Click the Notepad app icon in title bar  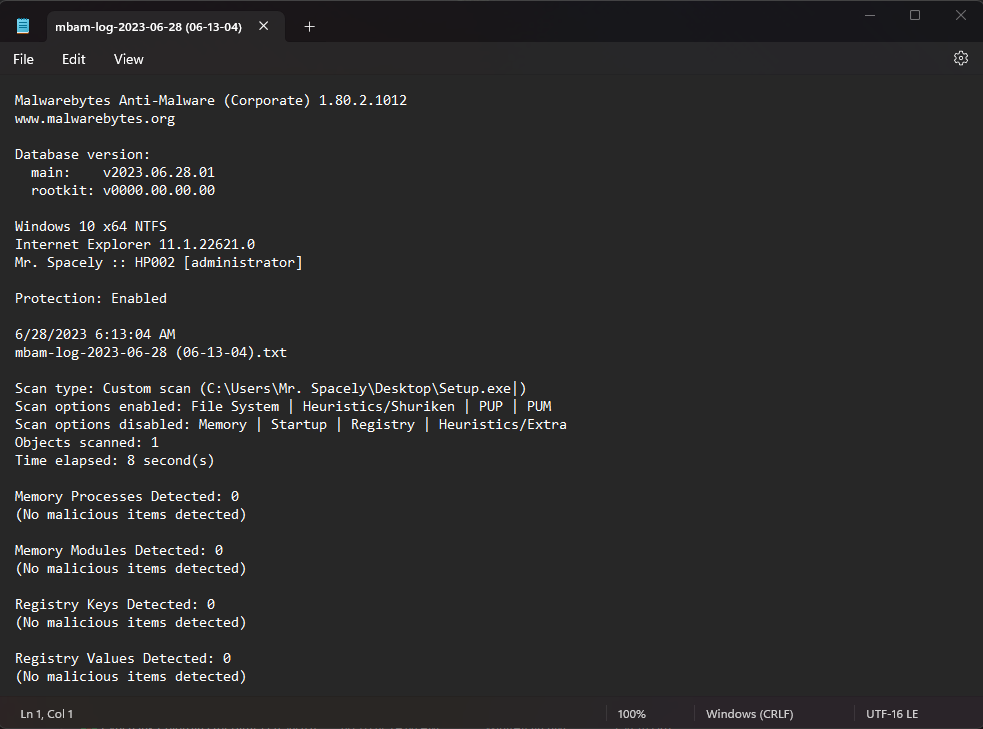pyautogui.click(x=23, y=26)
